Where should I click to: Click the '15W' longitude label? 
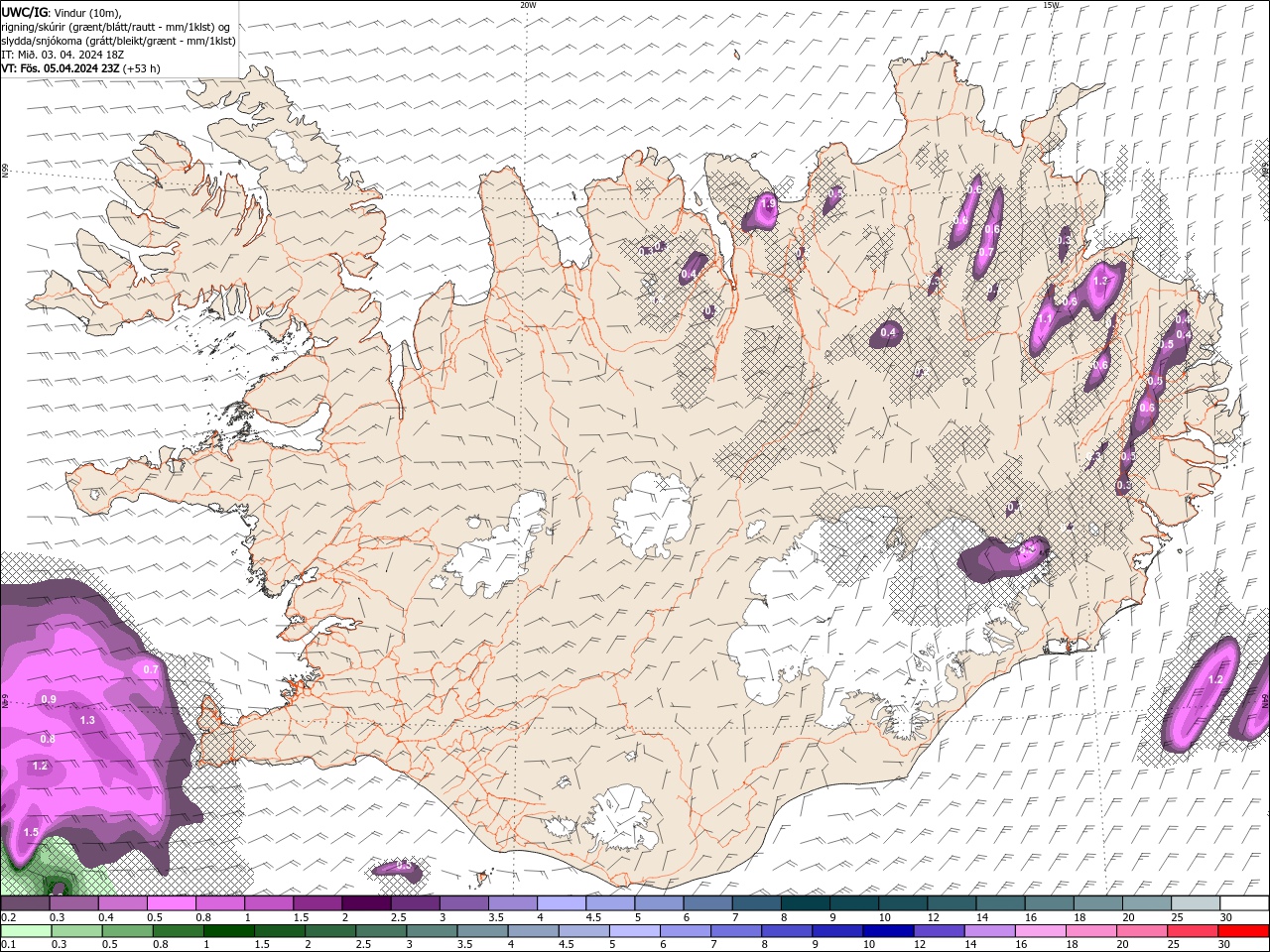(1051, 5)
